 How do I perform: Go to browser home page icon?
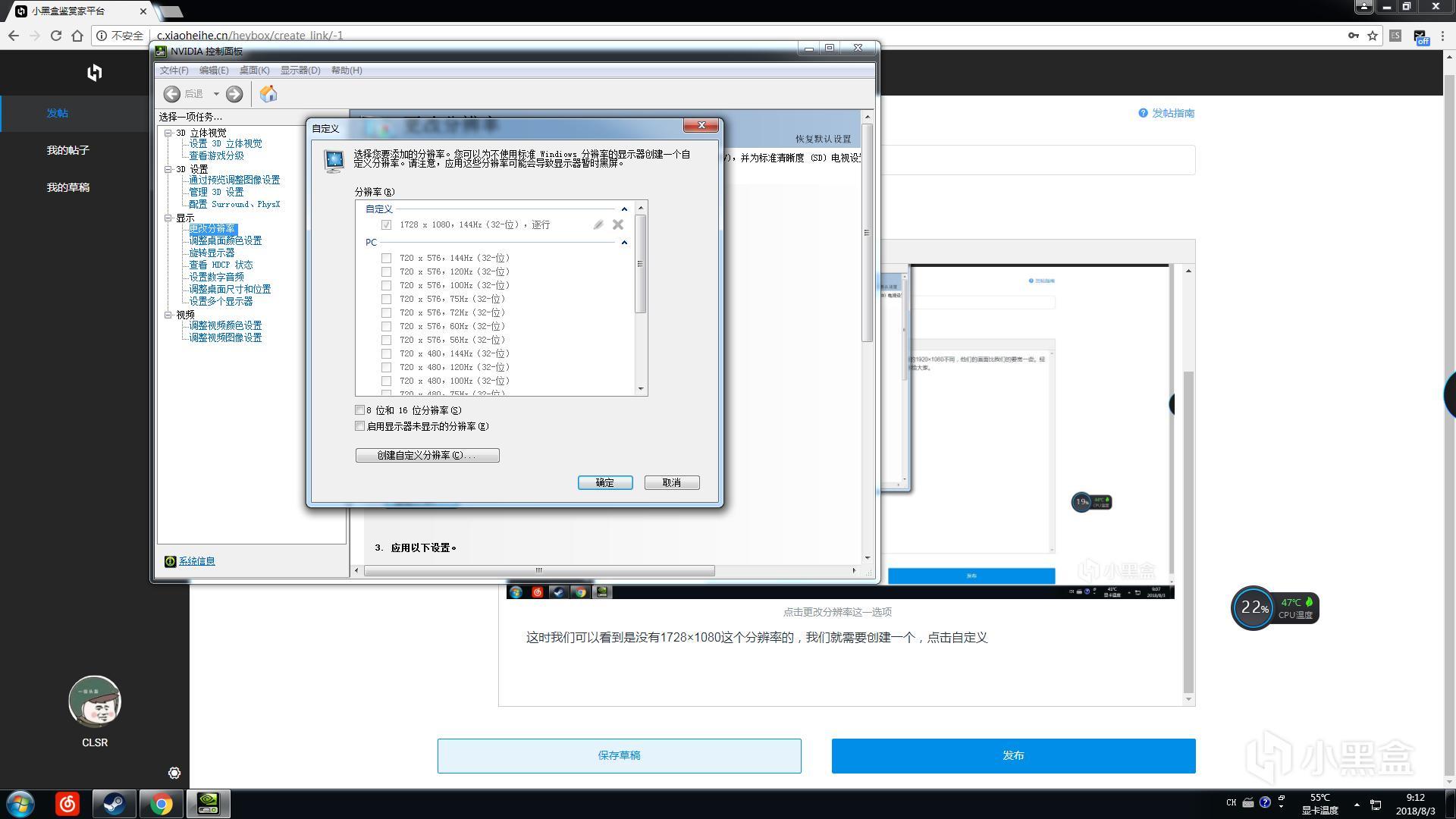click(77, 36)
